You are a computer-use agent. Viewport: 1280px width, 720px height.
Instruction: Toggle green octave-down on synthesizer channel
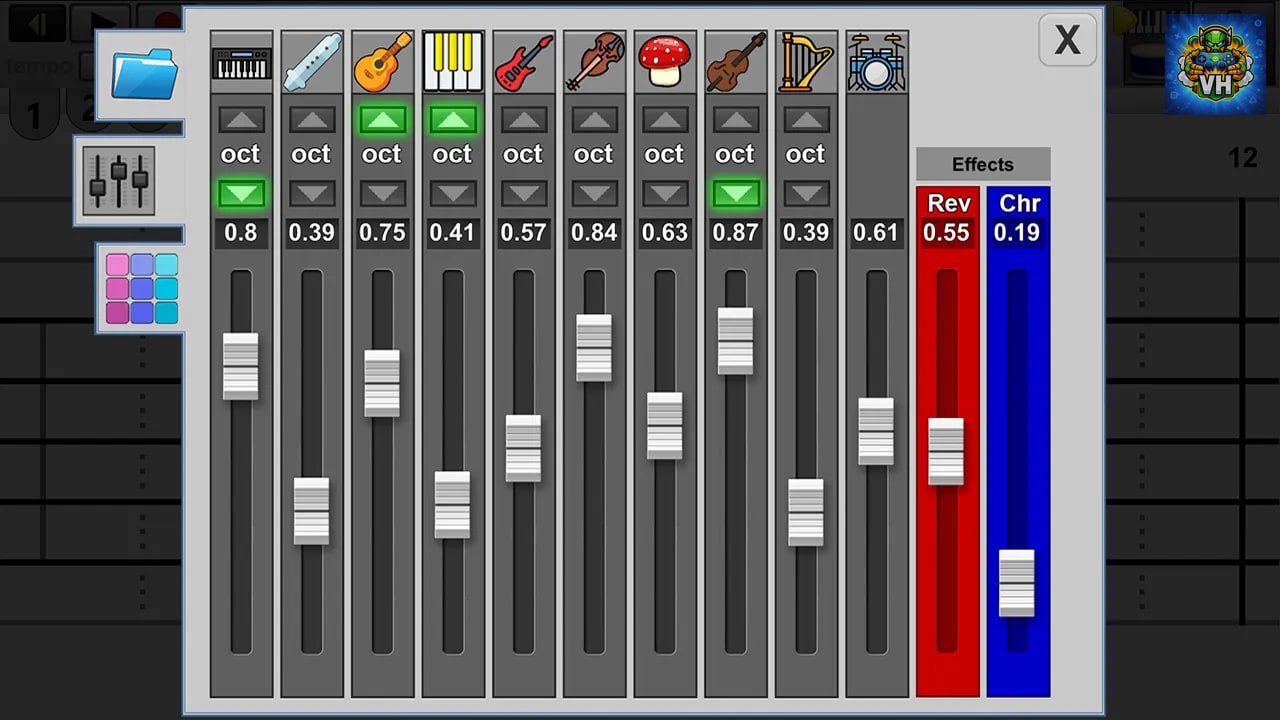[241, 193]
